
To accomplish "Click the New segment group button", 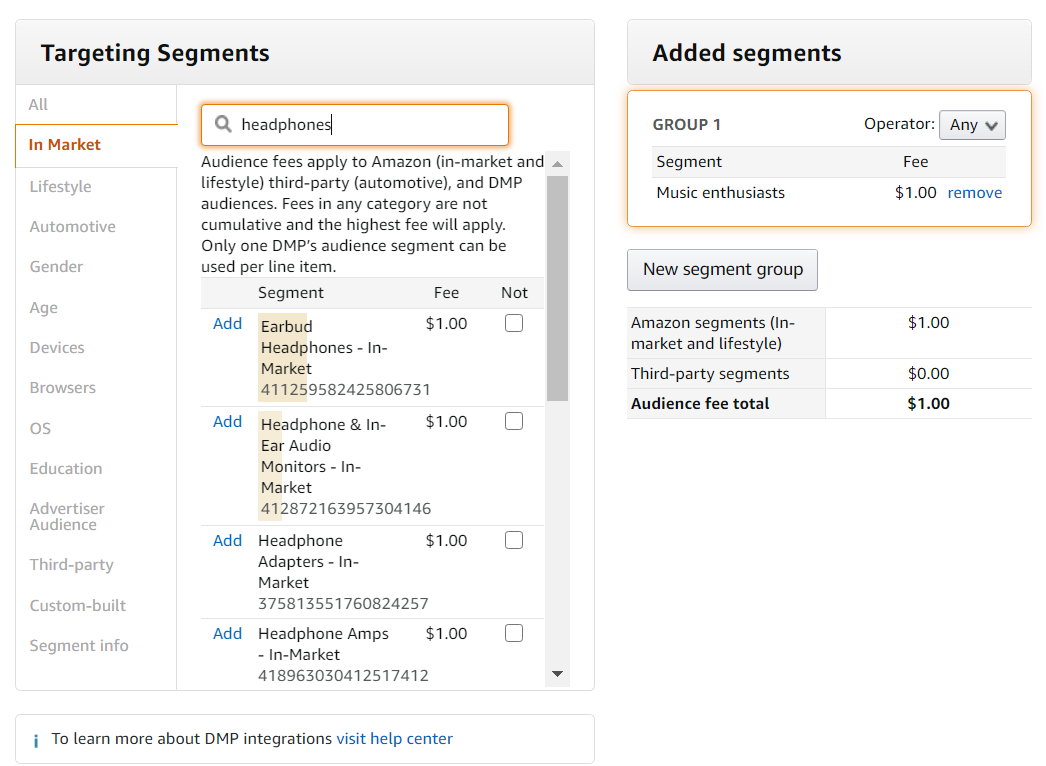I will 722,270.
